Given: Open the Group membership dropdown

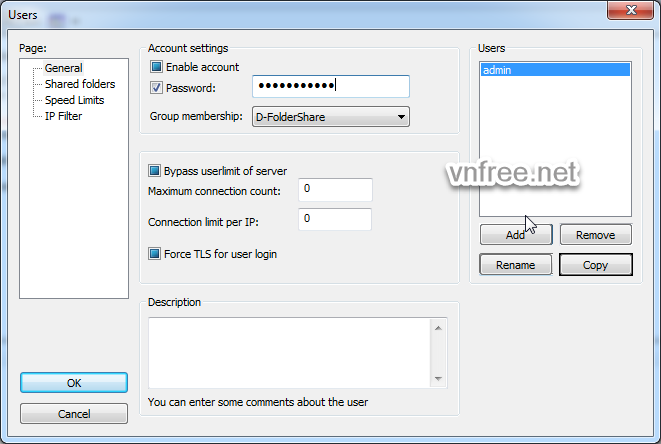Looking at the screenshot, I should [x=330, y=117].
